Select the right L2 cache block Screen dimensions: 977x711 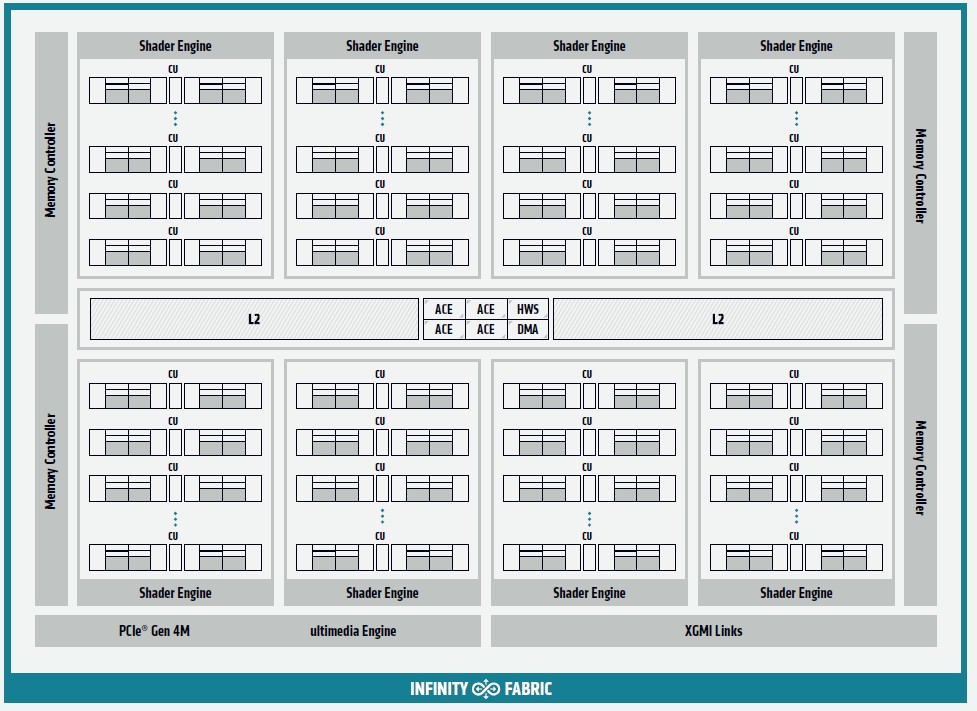(x=718, y=319)
